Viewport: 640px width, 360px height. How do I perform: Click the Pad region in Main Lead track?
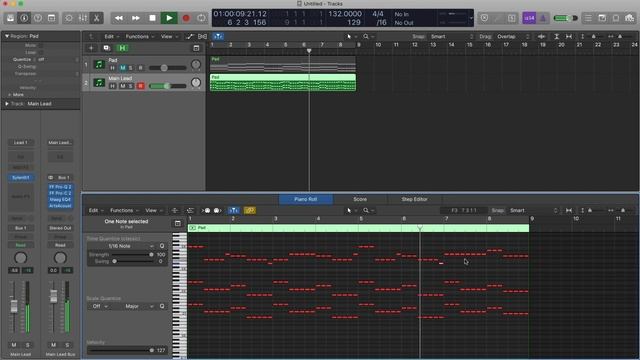coord(282,82)
